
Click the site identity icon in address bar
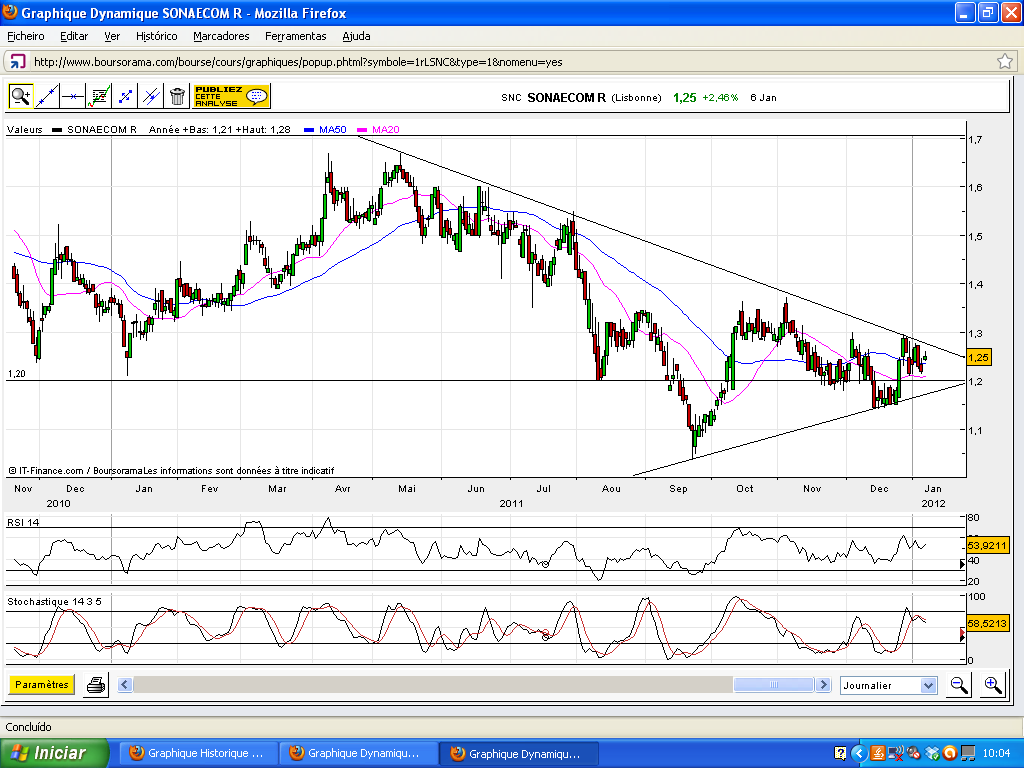click(18, 62)
